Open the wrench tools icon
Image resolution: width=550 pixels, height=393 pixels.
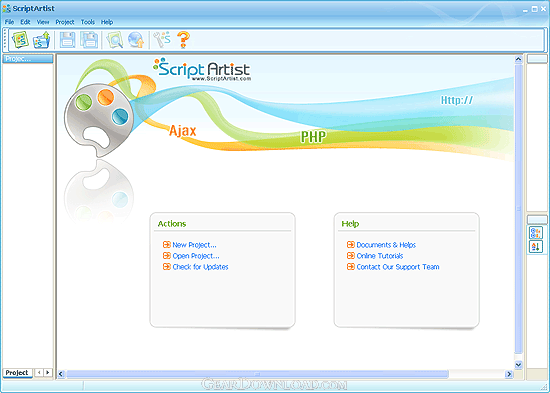click(x=162, y=40)
